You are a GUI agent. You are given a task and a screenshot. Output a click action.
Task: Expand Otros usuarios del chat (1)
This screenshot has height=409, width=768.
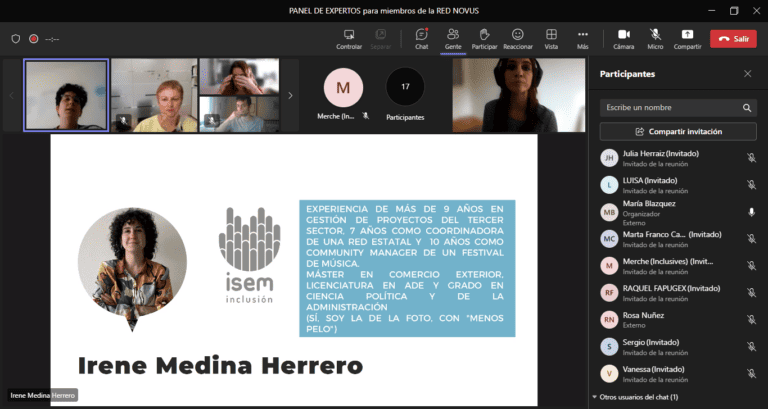635,397
